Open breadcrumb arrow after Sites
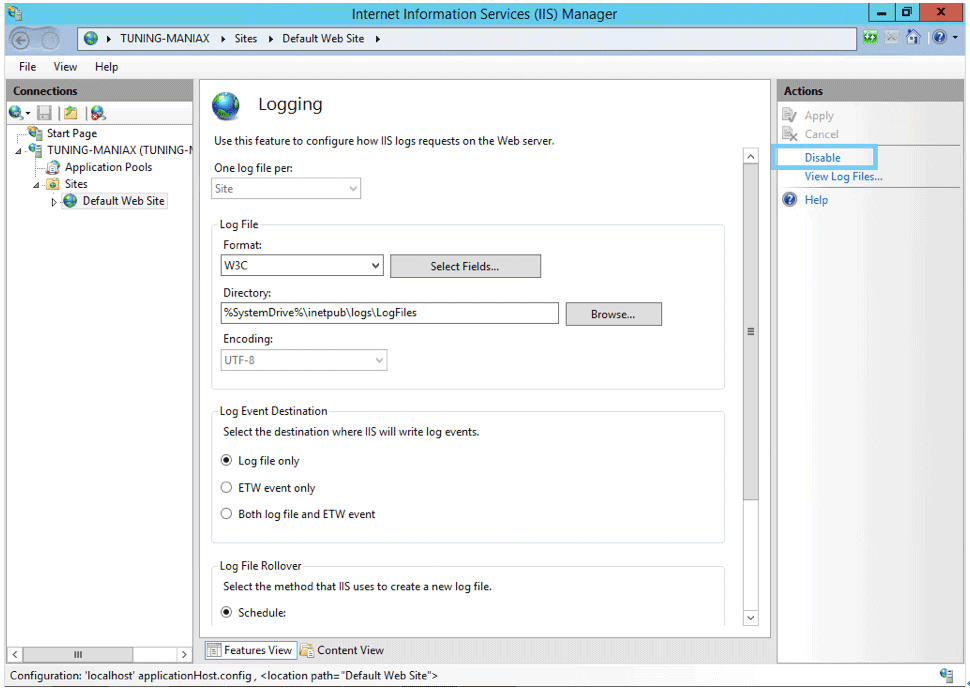The width and height of the screenshot is (970, 690). tap(270, 39)
